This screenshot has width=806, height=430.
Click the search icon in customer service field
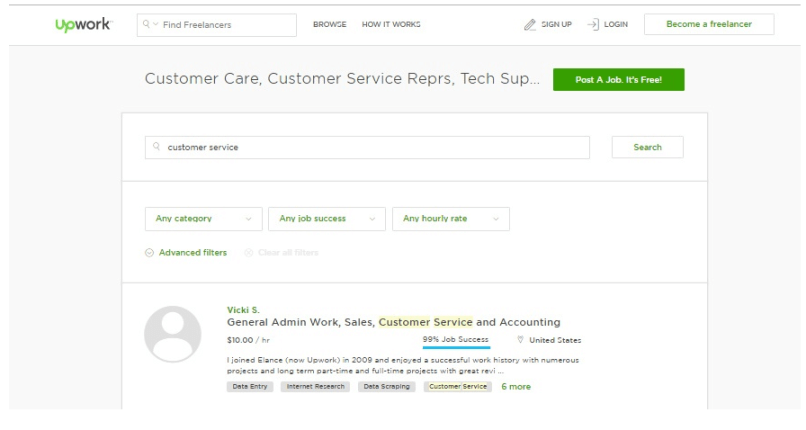[156, 146]
